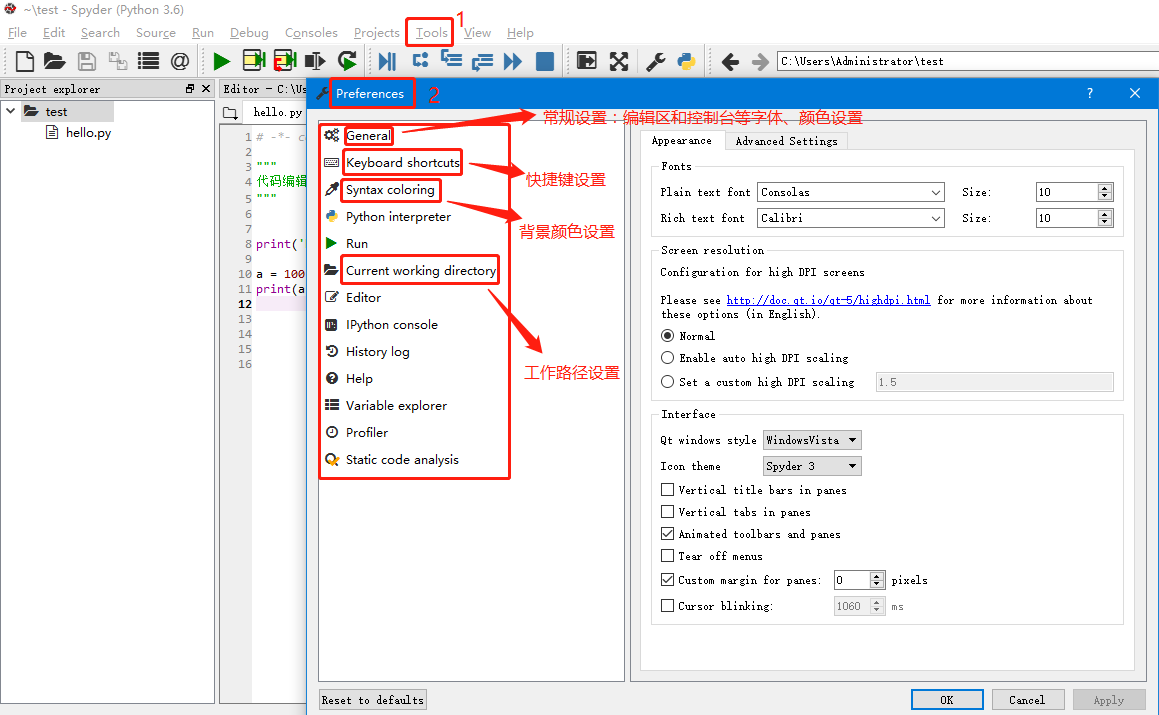The height and width of the screenshot is (715, 1159).
Task: Click the OK button
Action: point(947,699)
